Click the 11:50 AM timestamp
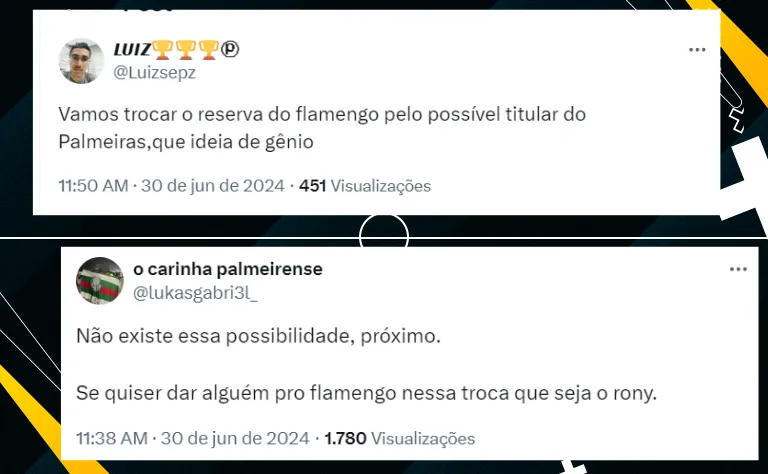 click(93, 186)
